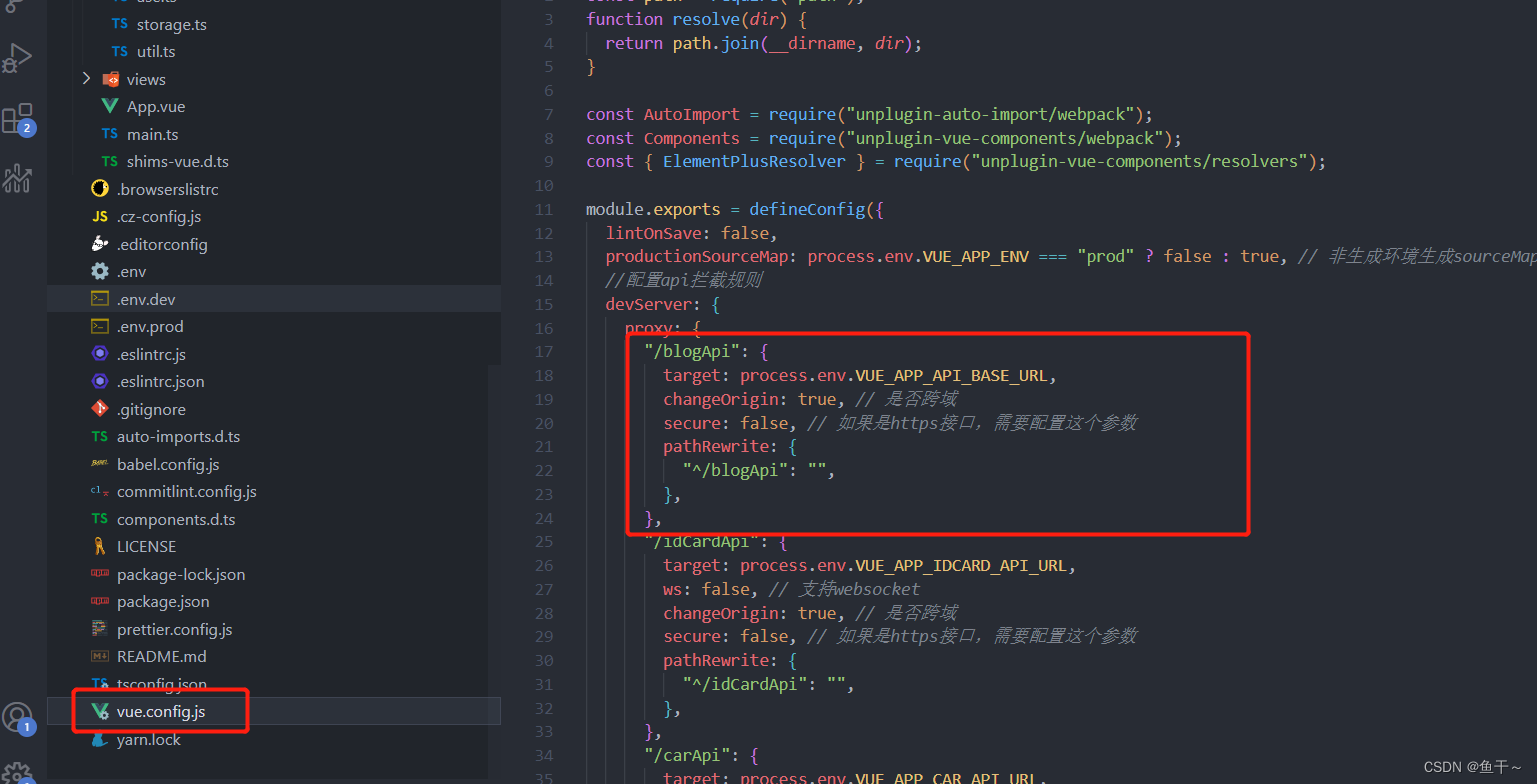This screenshot has width=1537, height=784.
Task: Click the Prettier icon beside prettier.config.js
Action: 100,629
